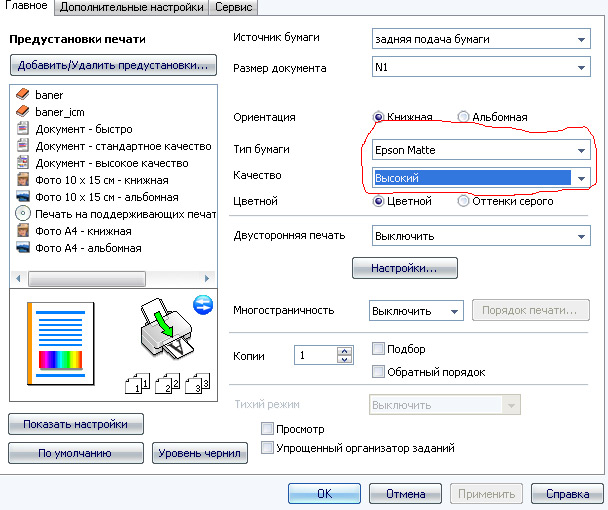
Task: Switch to Дополнительные настройки tab
Action: tap(131, 7)
